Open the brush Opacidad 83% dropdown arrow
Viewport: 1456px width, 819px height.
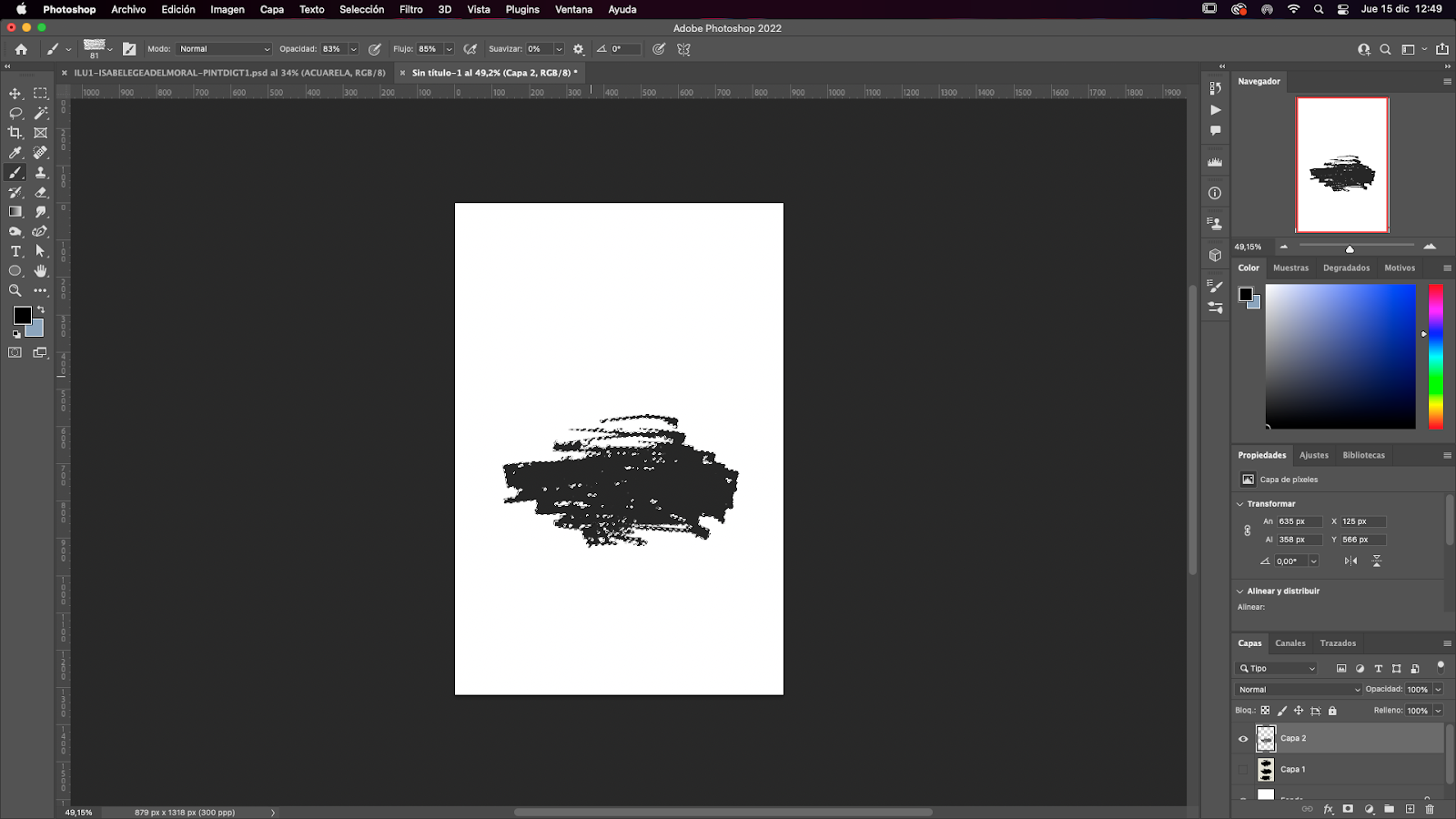point(353,49)
